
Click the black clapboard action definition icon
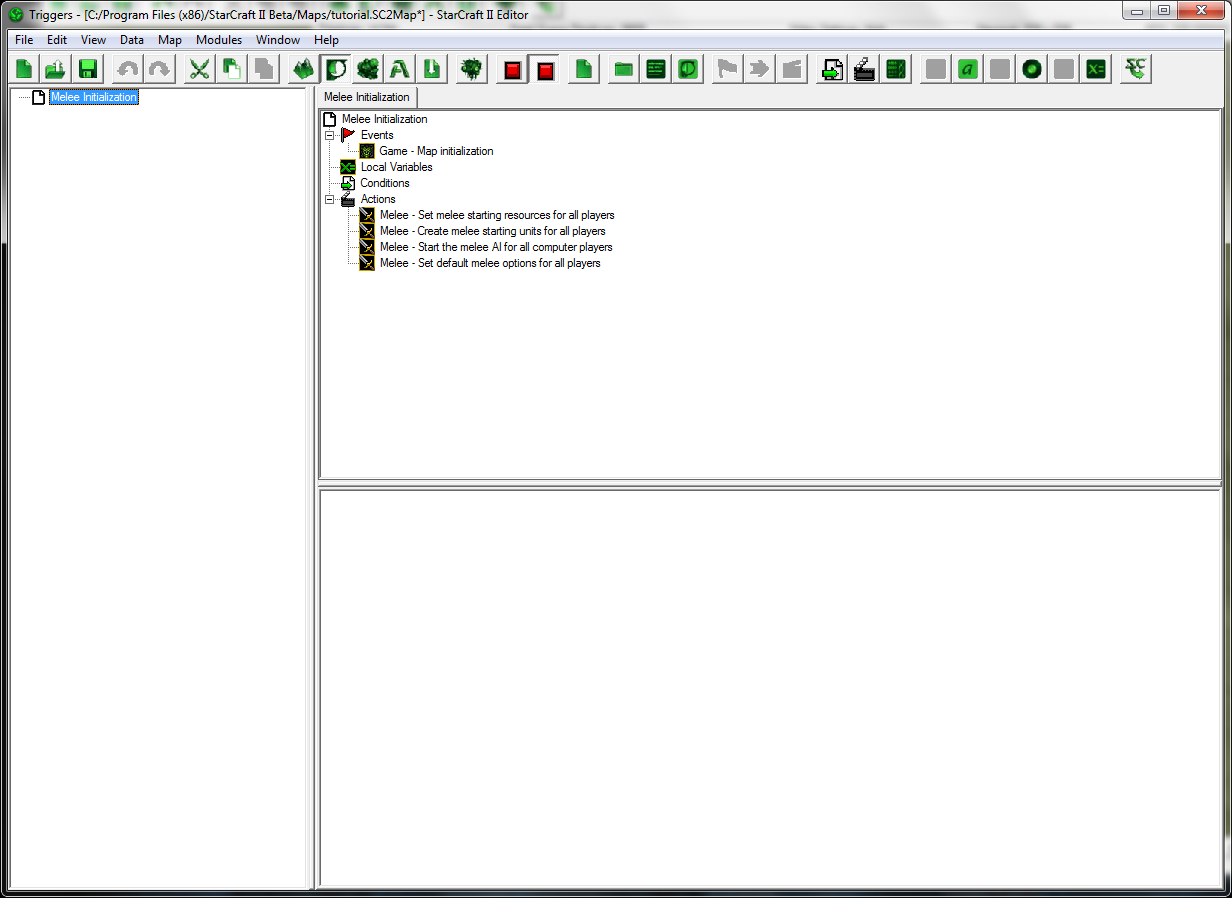coord(864,69)
